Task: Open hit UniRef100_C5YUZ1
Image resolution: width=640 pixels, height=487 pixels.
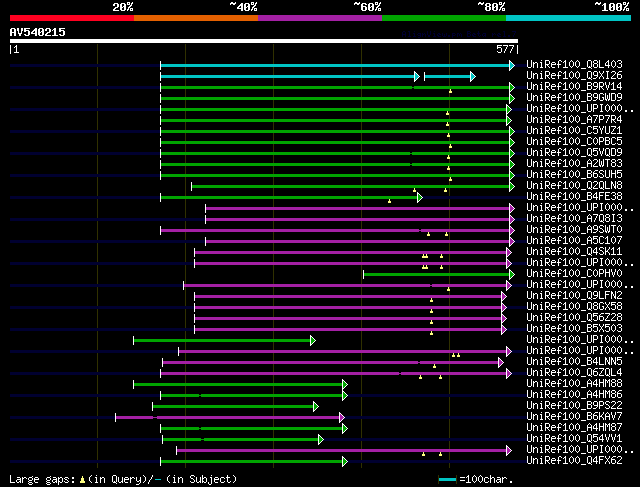Action: pyautogui.click(x=574, y=131)
